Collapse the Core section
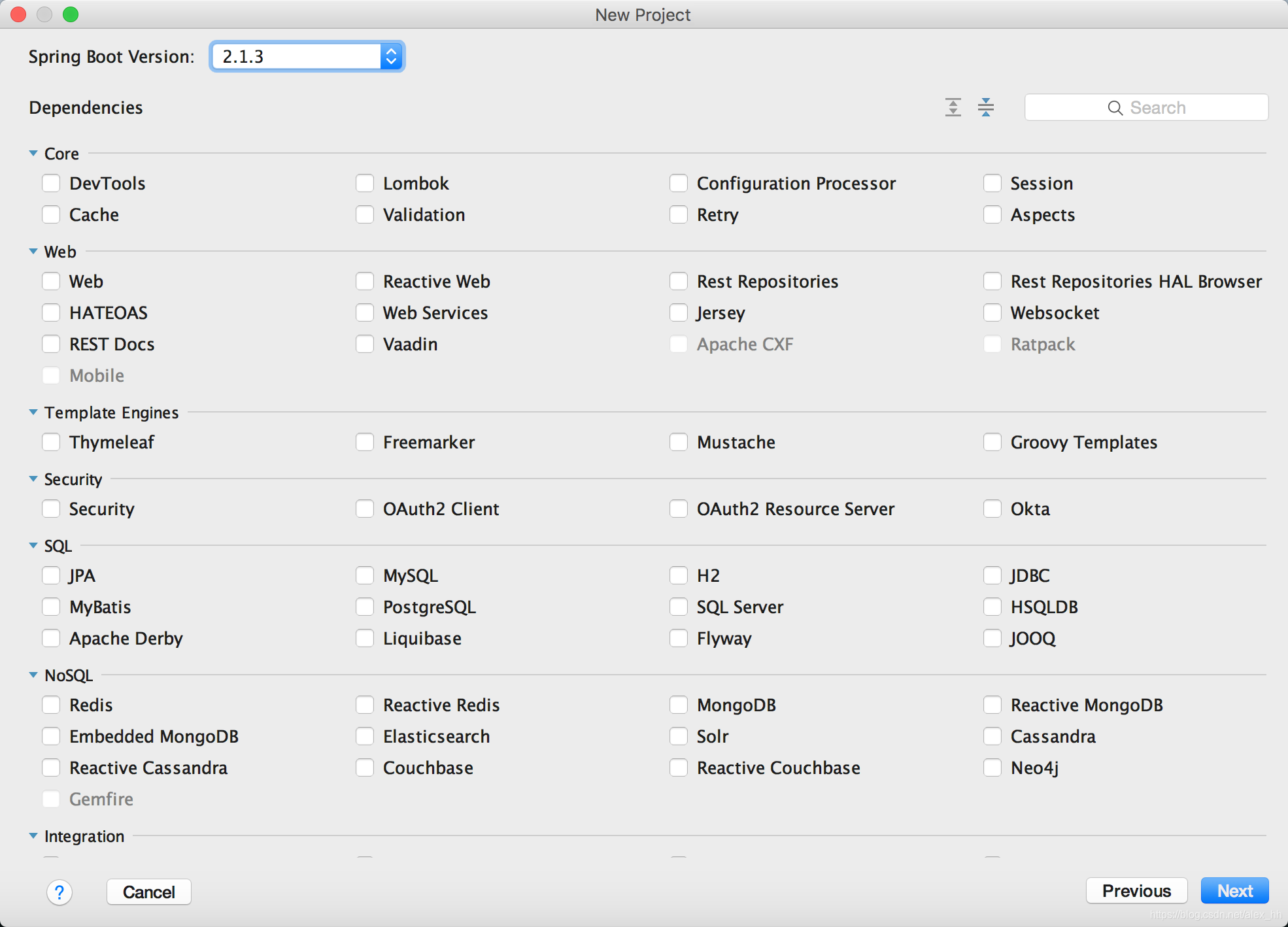The image size is (1288, 927). pyautogui.click(x=33, y=154)
